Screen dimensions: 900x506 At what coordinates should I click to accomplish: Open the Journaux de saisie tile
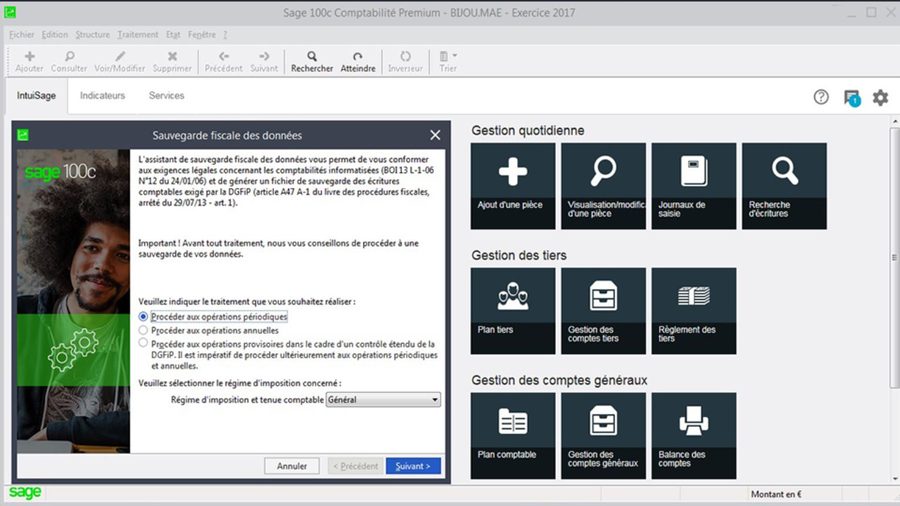693,186
